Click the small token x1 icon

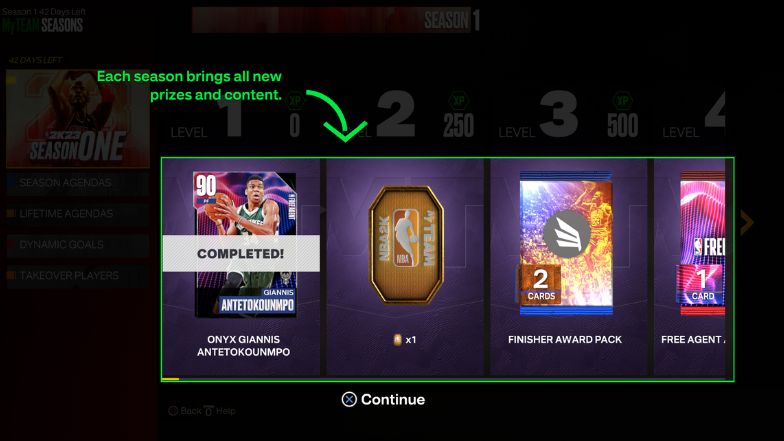click(x=398, y=340)
